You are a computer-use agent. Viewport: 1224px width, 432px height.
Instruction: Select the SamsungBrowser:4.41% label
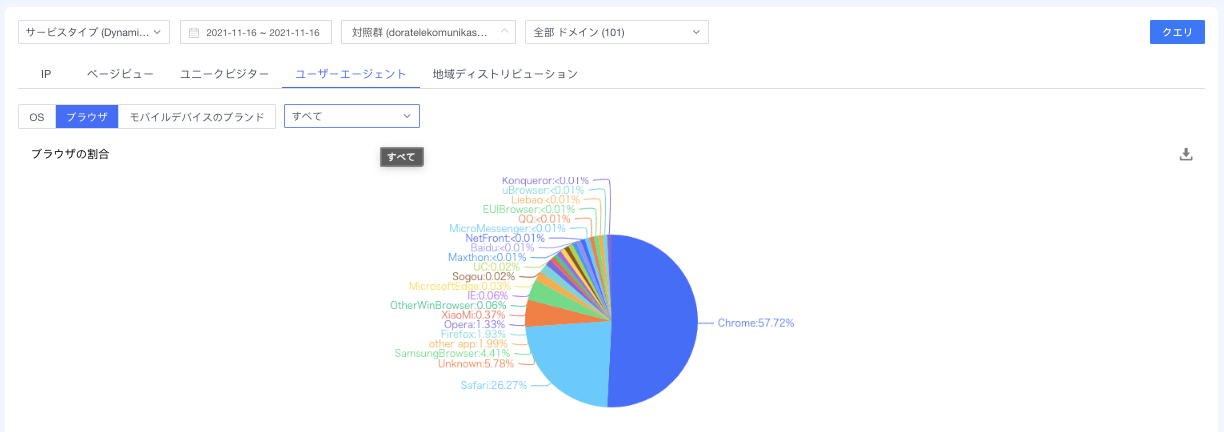click(x=452, y=353)
